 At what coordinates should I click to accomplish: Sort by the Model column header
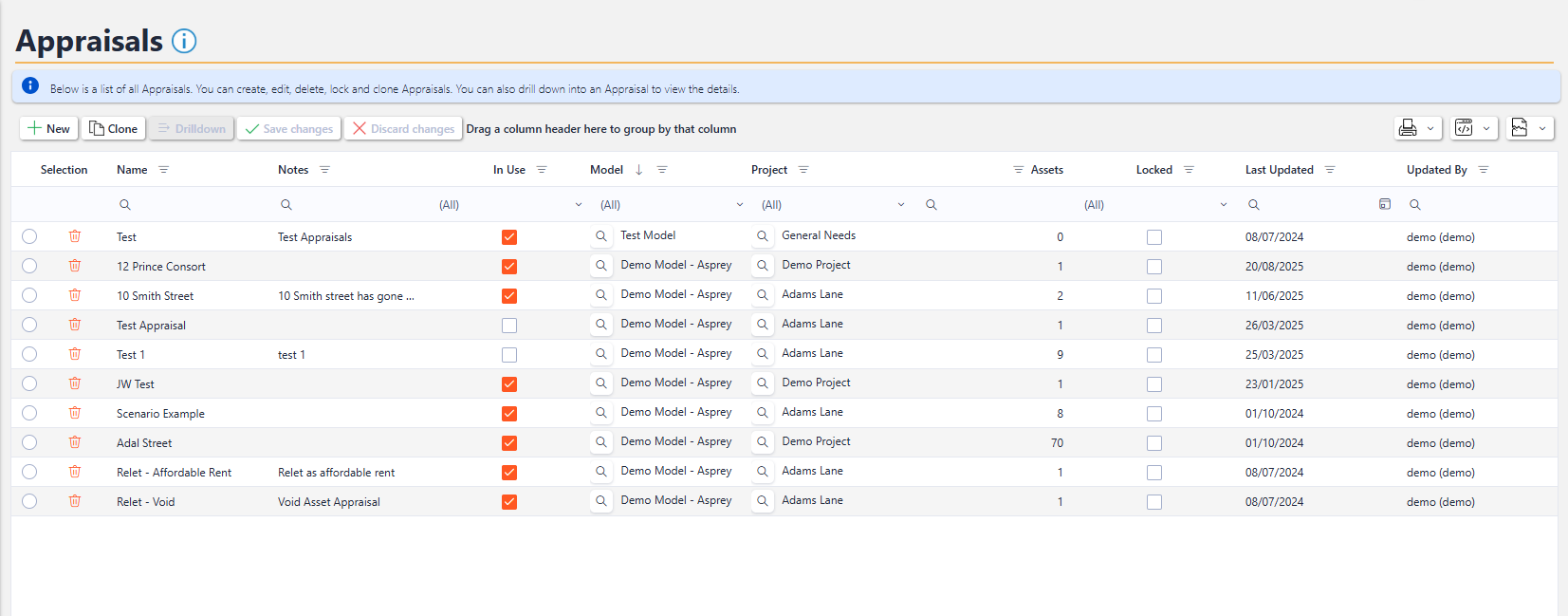[x=607, y=170]
